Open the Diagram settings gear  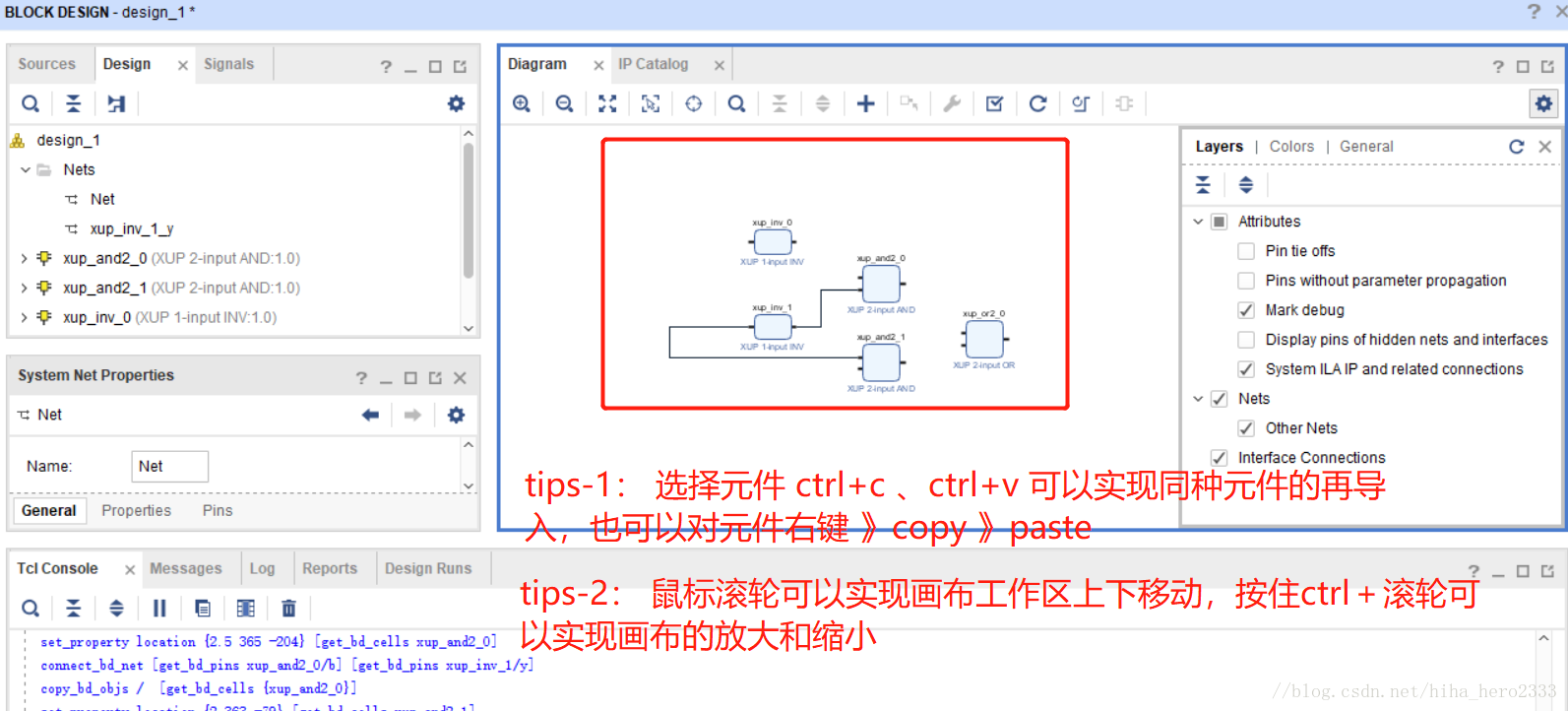coord(1543,103)
